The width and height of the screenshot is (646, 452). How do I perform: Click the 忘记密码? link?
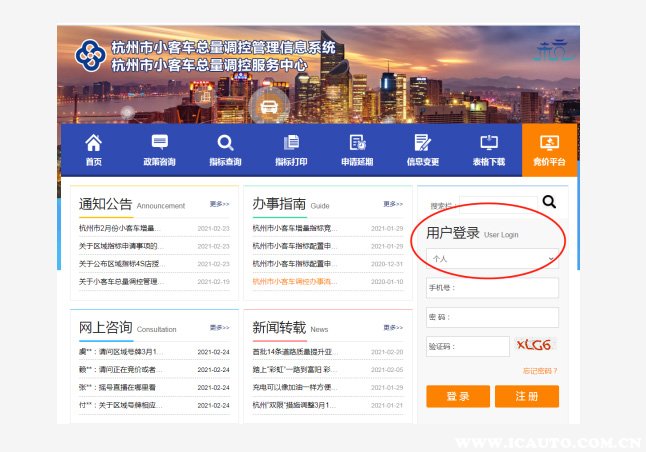tap(540, 371)
